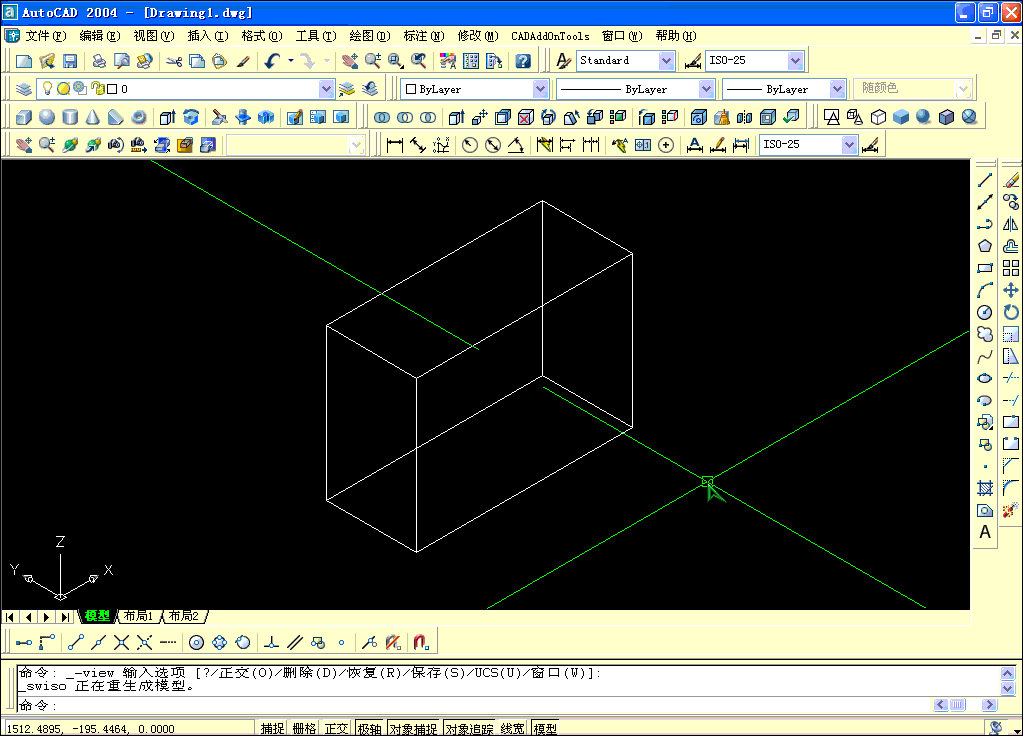1023x736 pixels.
Task: Click the Help question mark icon
Action: 523,61
